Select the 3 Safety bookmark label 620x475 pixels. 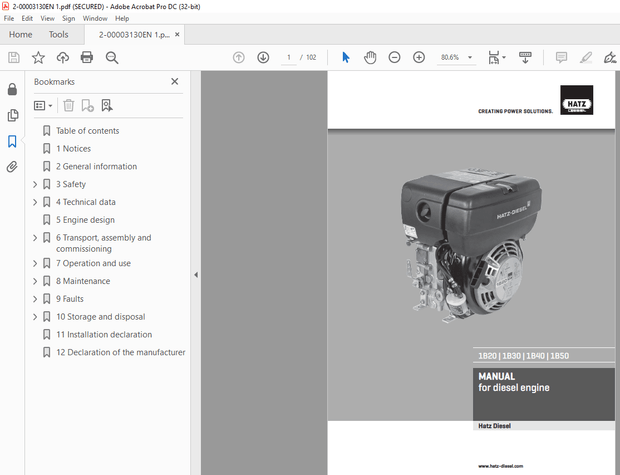(x=71, y=184)
